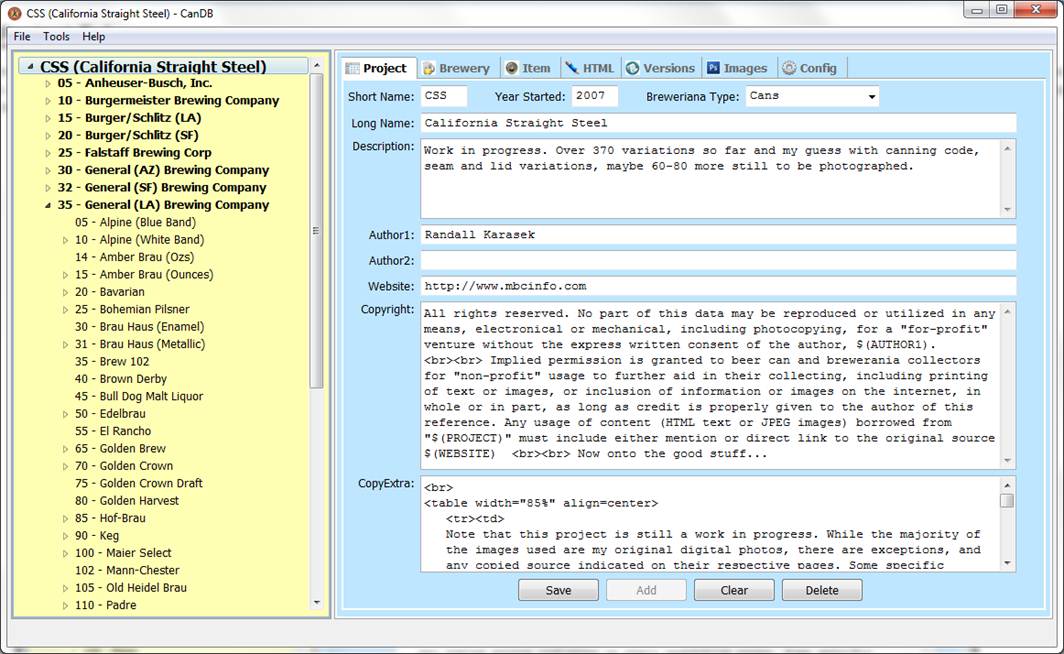The width and height of the screenshot is (1064, 654).
Task: Expand 70 - Golden Crown node
Action: point(65,467)
